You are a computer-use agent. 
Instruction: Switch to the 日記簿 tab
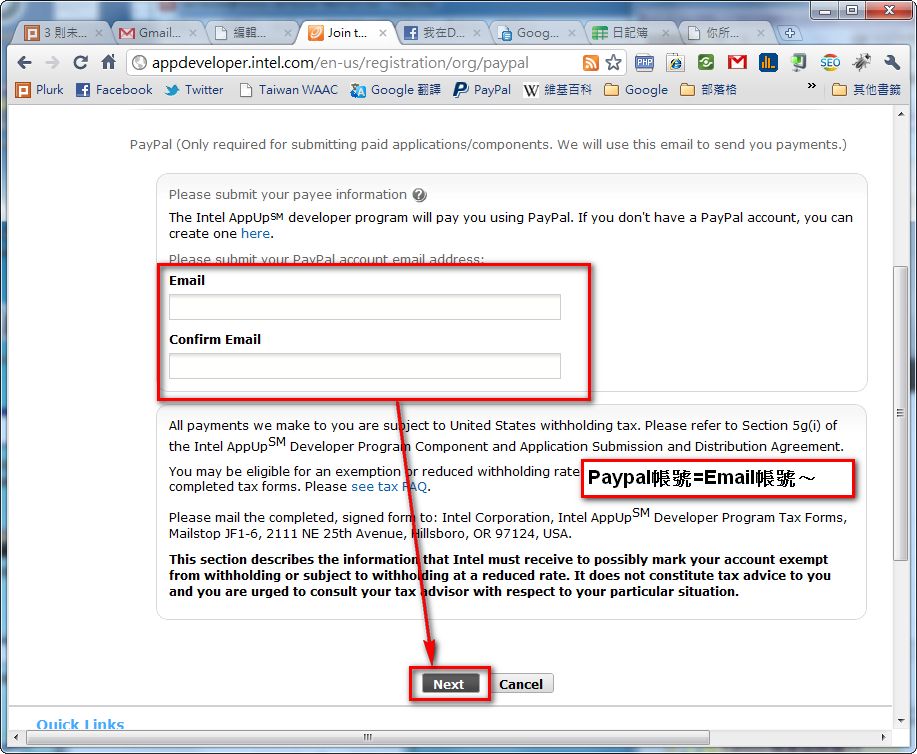click(627, 33)
